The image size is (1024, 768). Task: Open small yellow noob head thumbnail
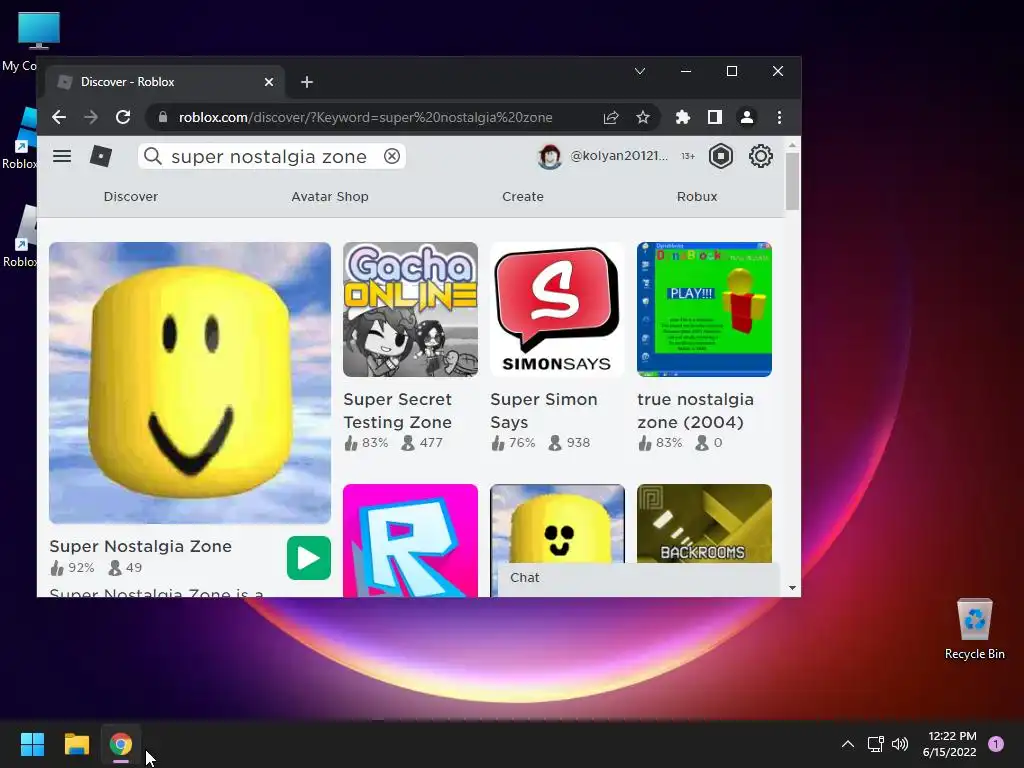pyautogui.click(x=557, y=523)
